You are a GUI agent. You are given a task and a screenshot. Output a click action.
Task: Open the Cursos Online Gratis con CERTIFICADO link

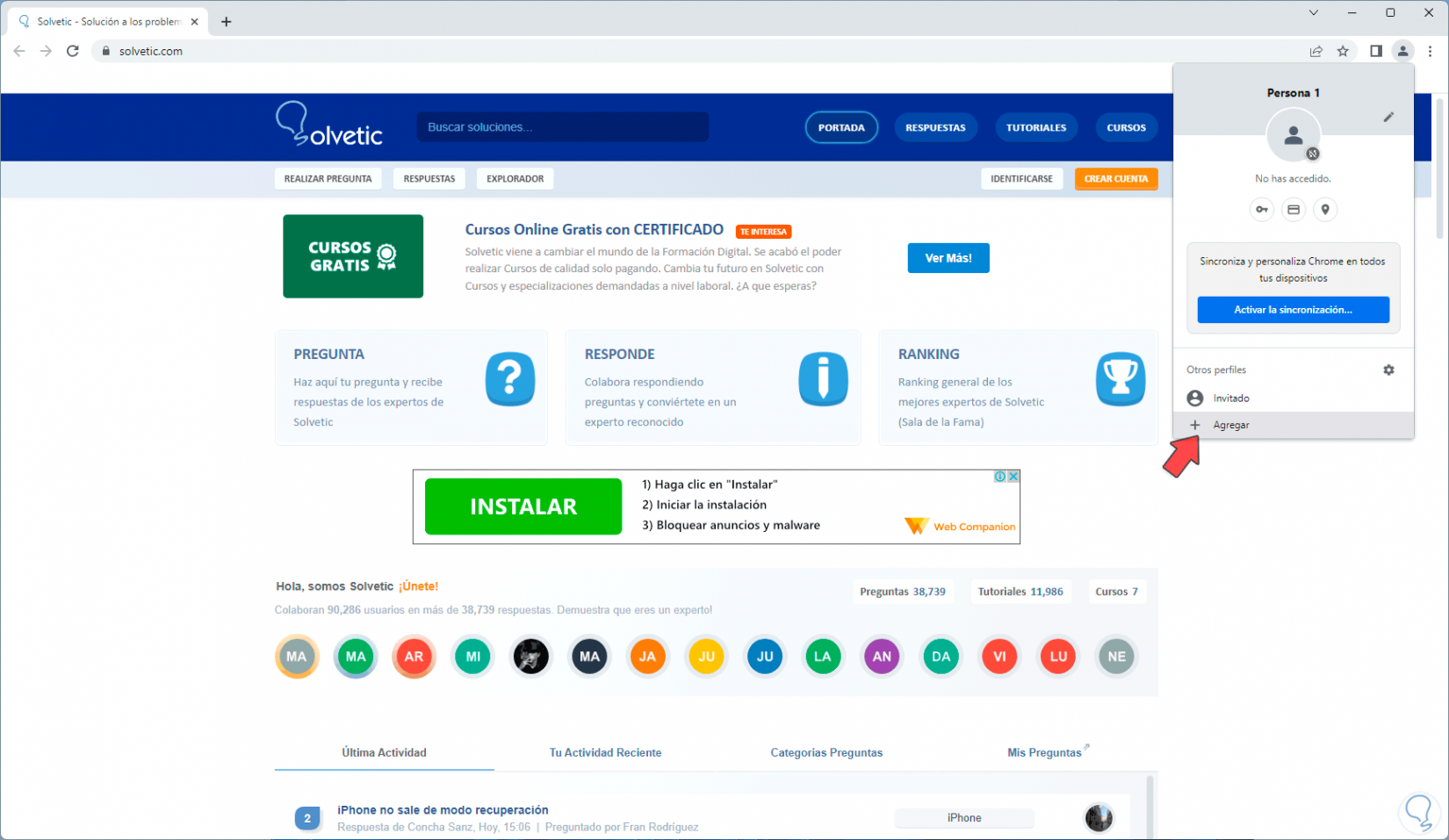[x=595, y=230]
